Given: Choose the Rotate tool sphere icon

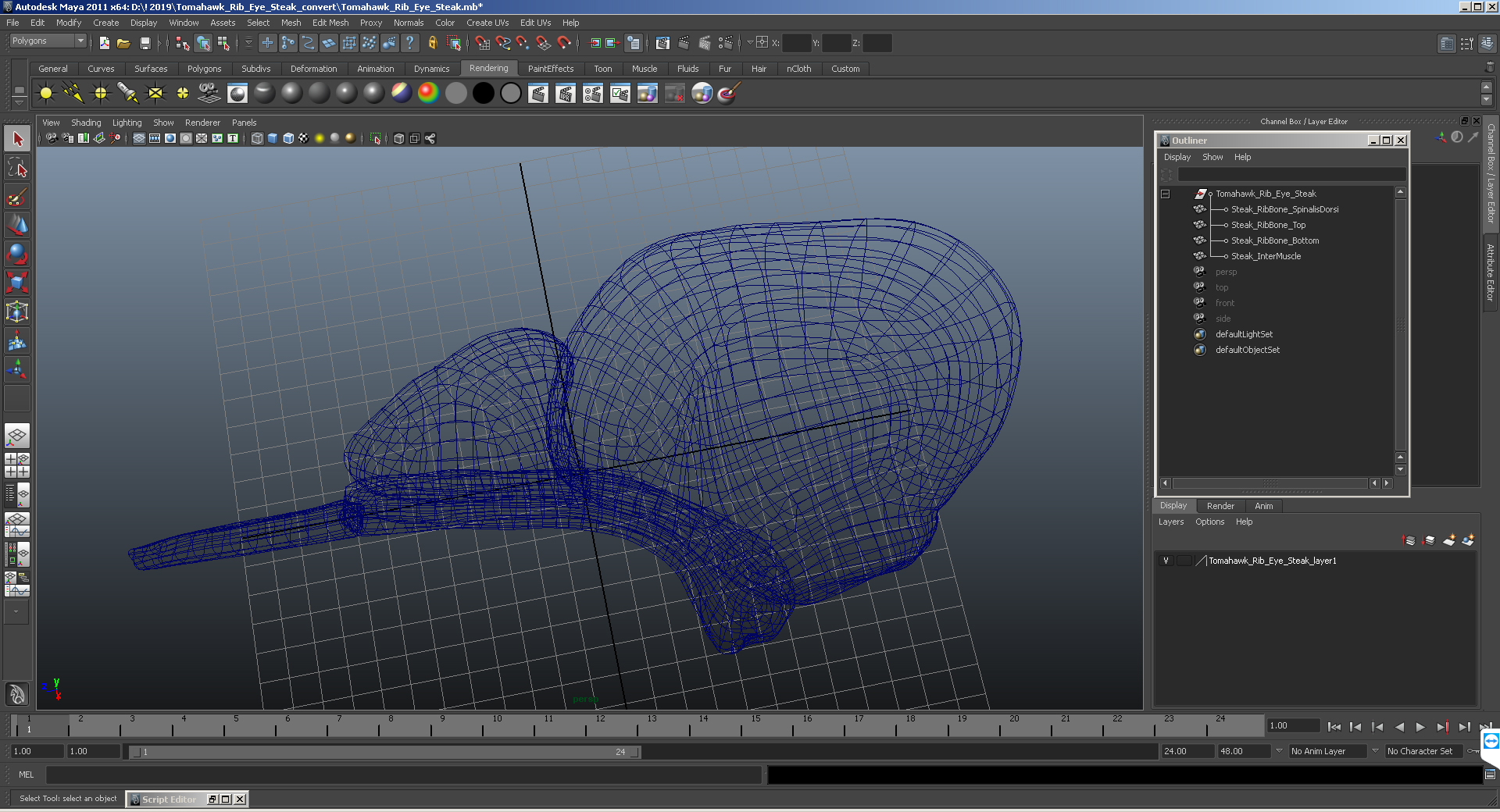Looking at the screenshot, I should click(x=17, y=254).
